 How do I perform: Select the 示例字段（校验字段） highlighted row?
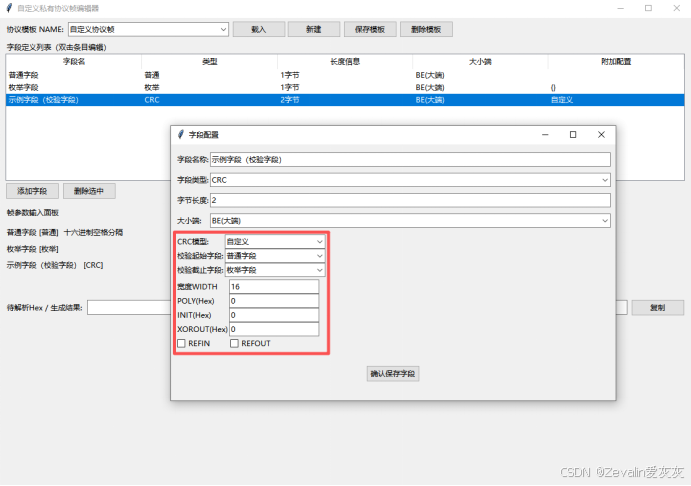[x=345, y=100]
